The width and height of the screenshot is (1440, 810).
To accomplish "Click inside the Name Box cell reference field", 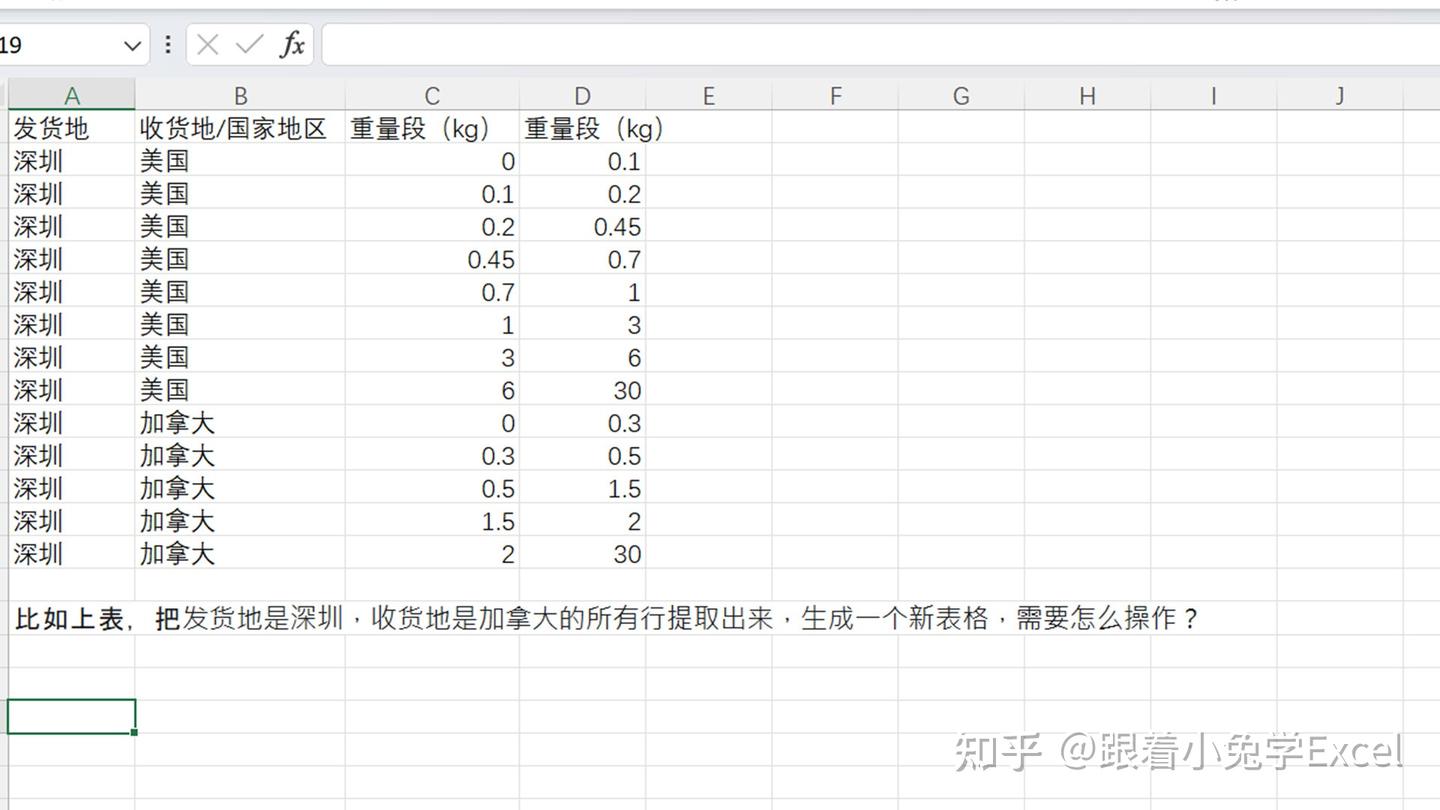I will pyautogui.click(x=58, y=45).
